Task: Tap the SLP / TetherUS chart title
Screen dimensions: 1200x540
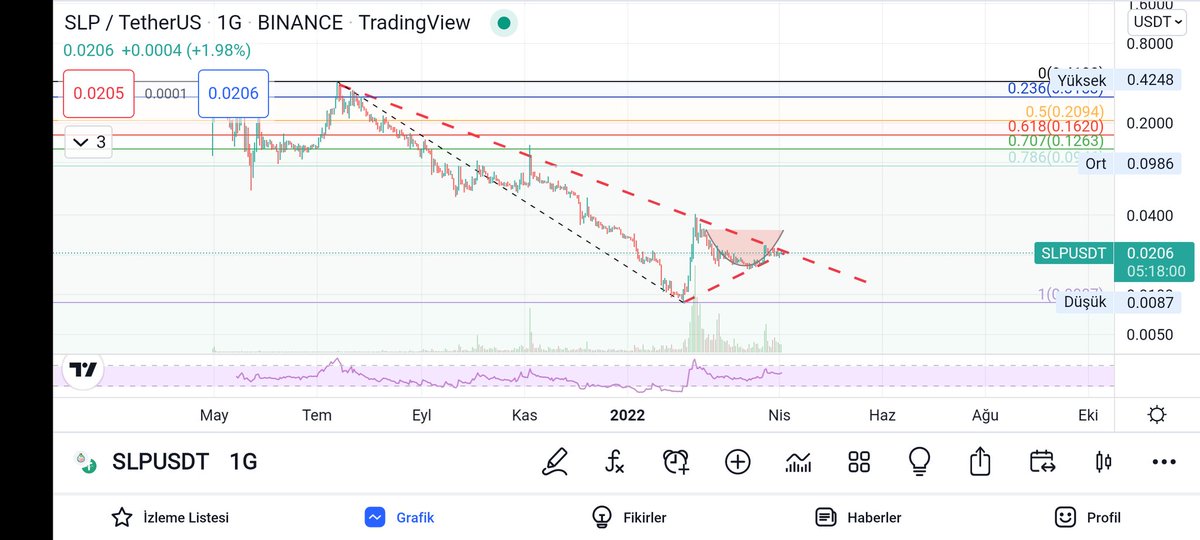Action: [132, 22]
